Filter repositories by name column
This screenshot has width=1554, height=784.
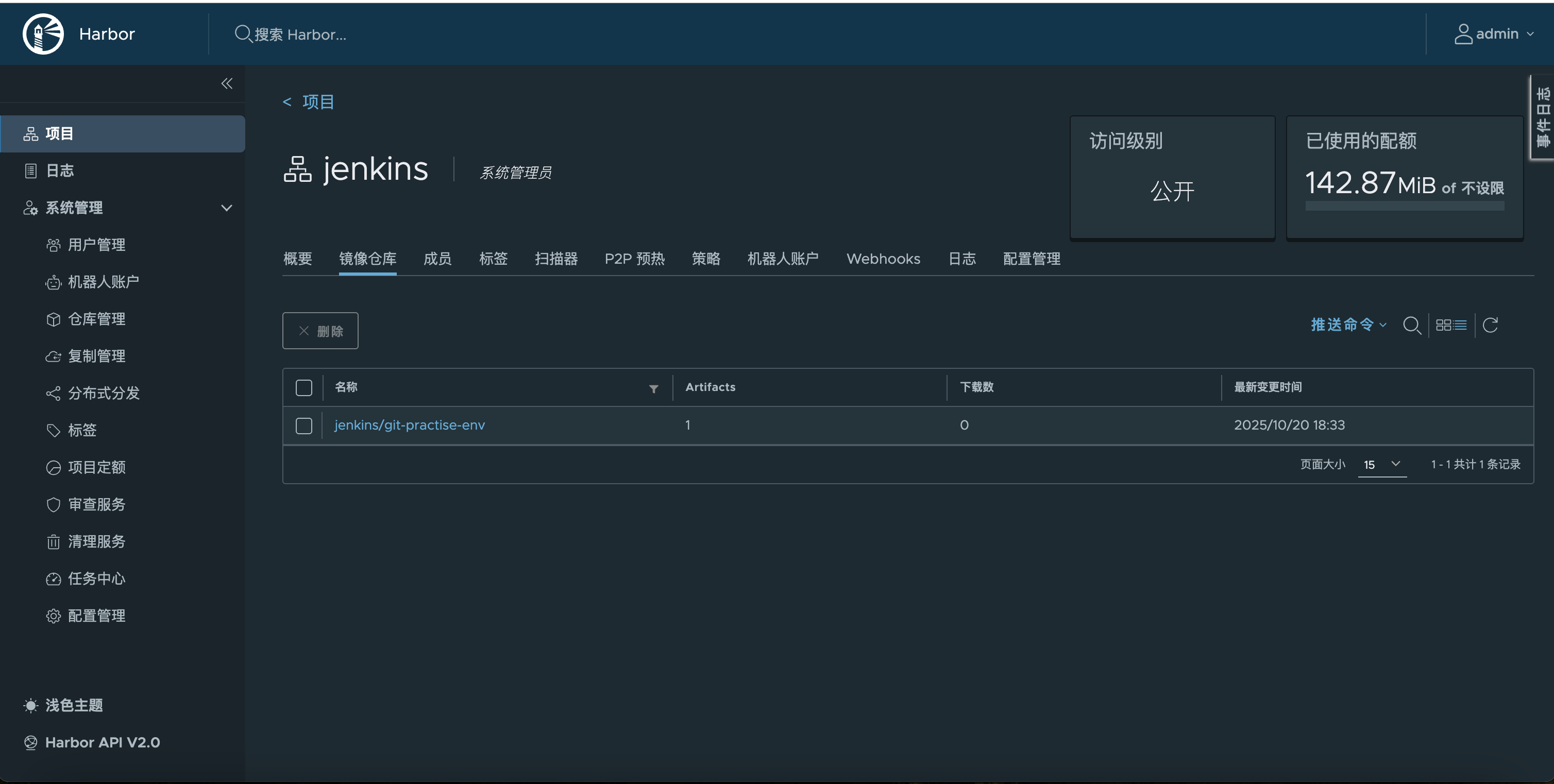tap(653, 389)
